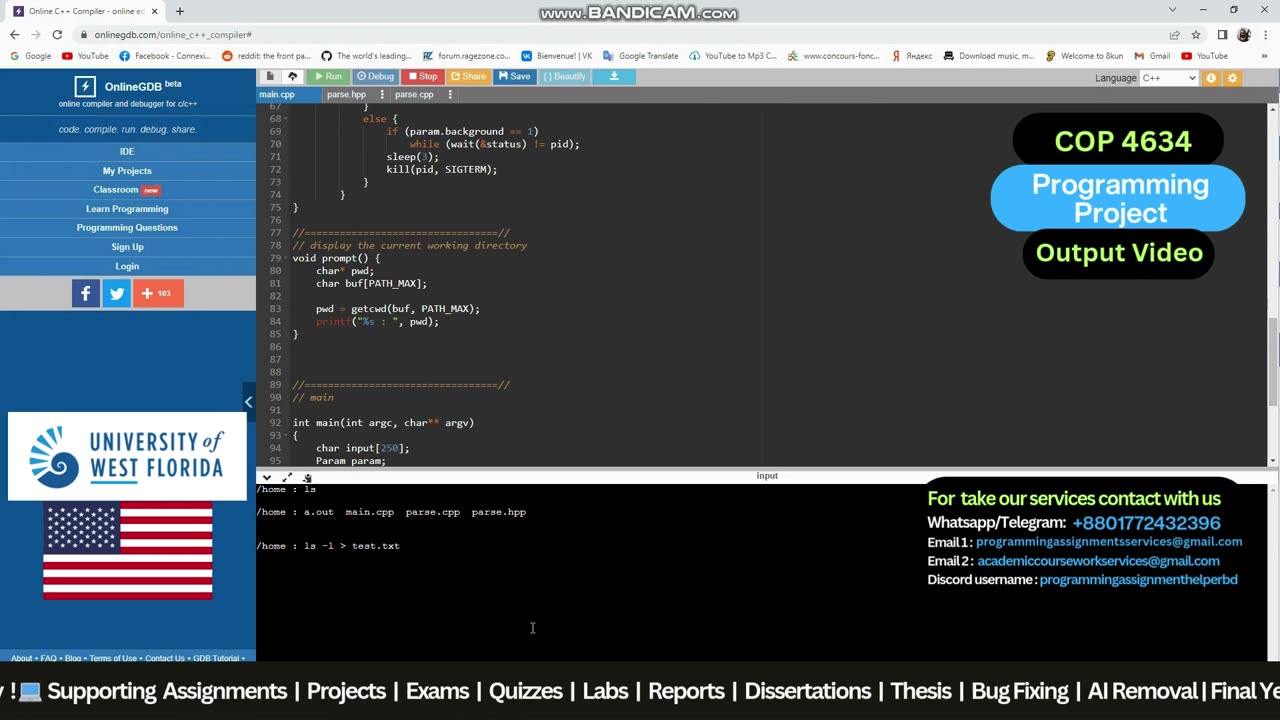Beautify the source code
The image size is (1280, 720).
click(565, 76)
